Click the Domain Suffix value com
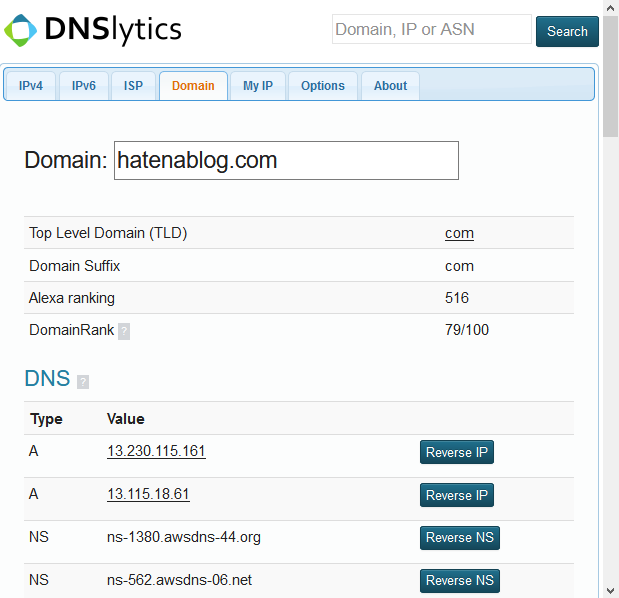 point(459,266)
